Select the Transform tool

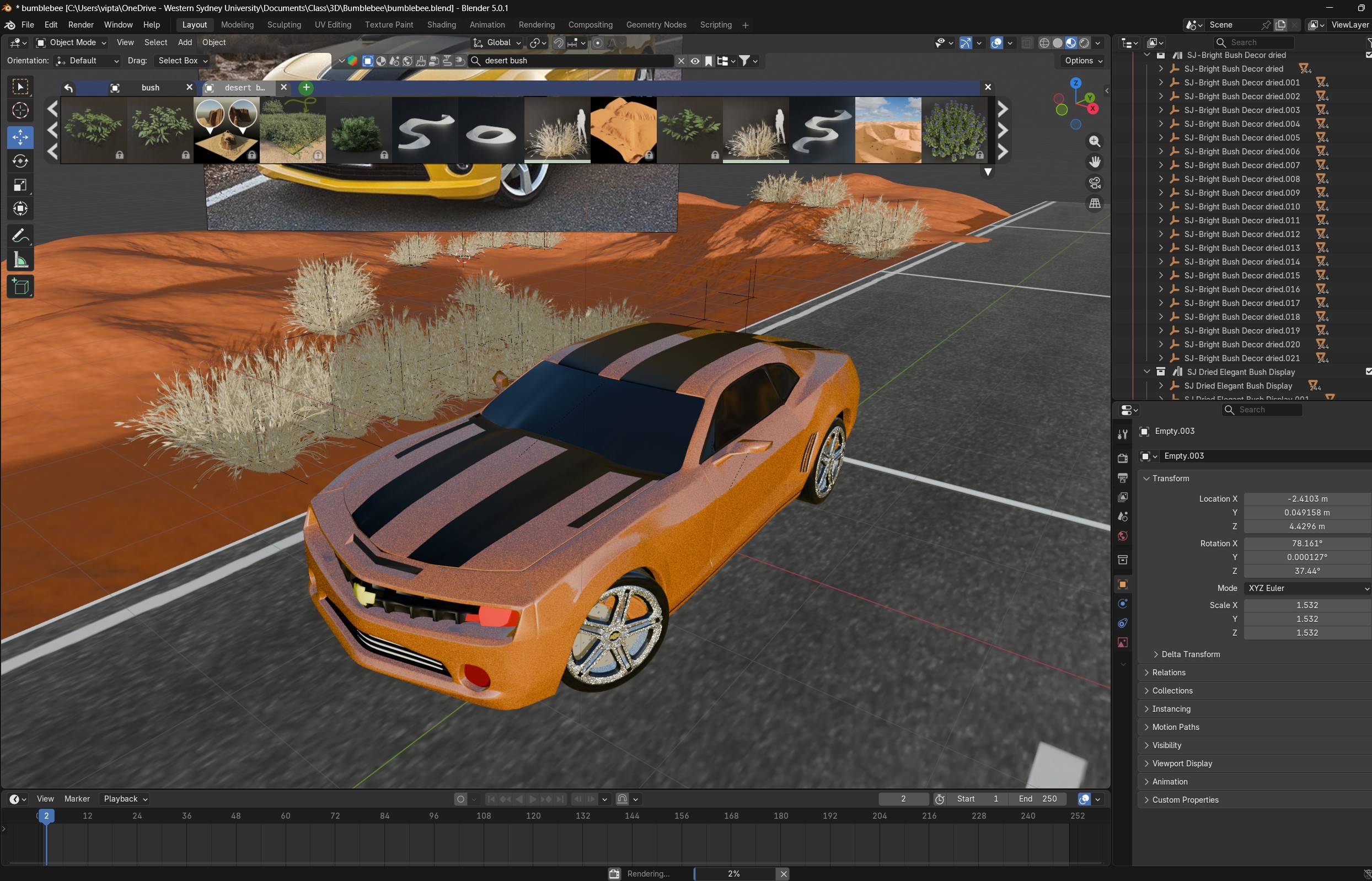[x=20, y=209]
